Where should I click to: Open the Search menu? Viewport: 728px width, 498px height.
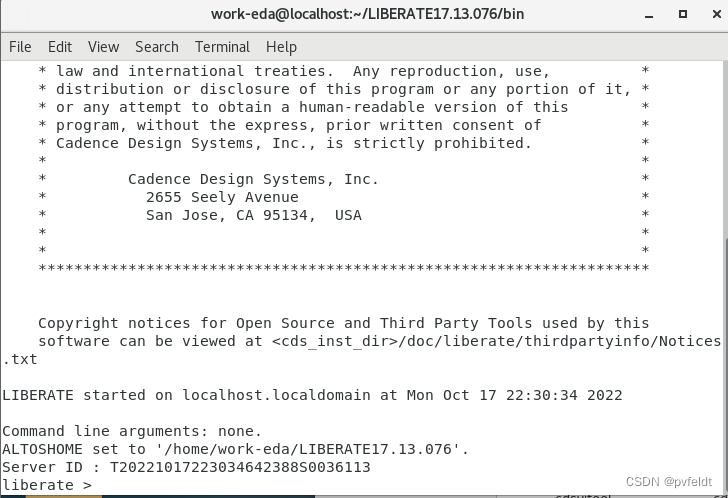coord(157,47)
